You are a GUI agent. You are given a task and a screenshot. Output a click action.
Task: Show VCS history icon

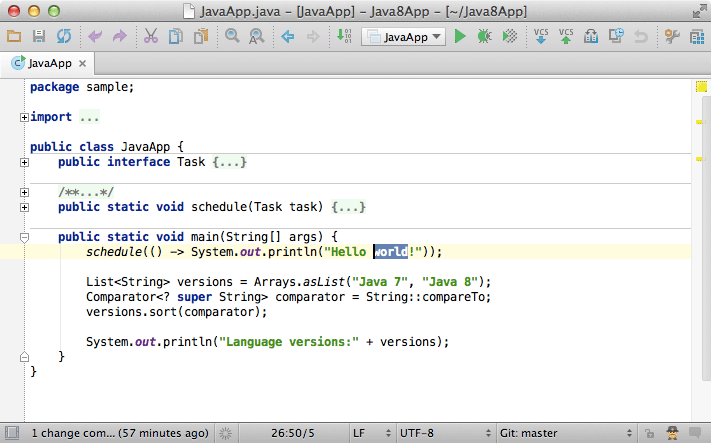point(616,36)
